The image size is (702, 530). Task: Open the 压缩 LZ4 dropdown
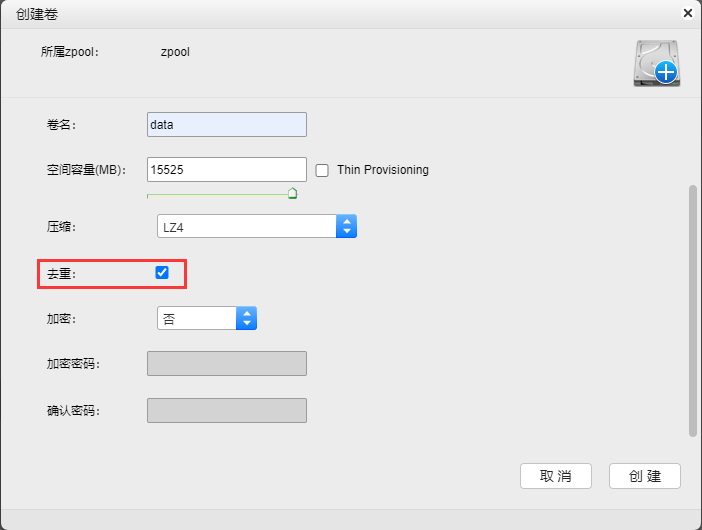(x=257, y=226)
